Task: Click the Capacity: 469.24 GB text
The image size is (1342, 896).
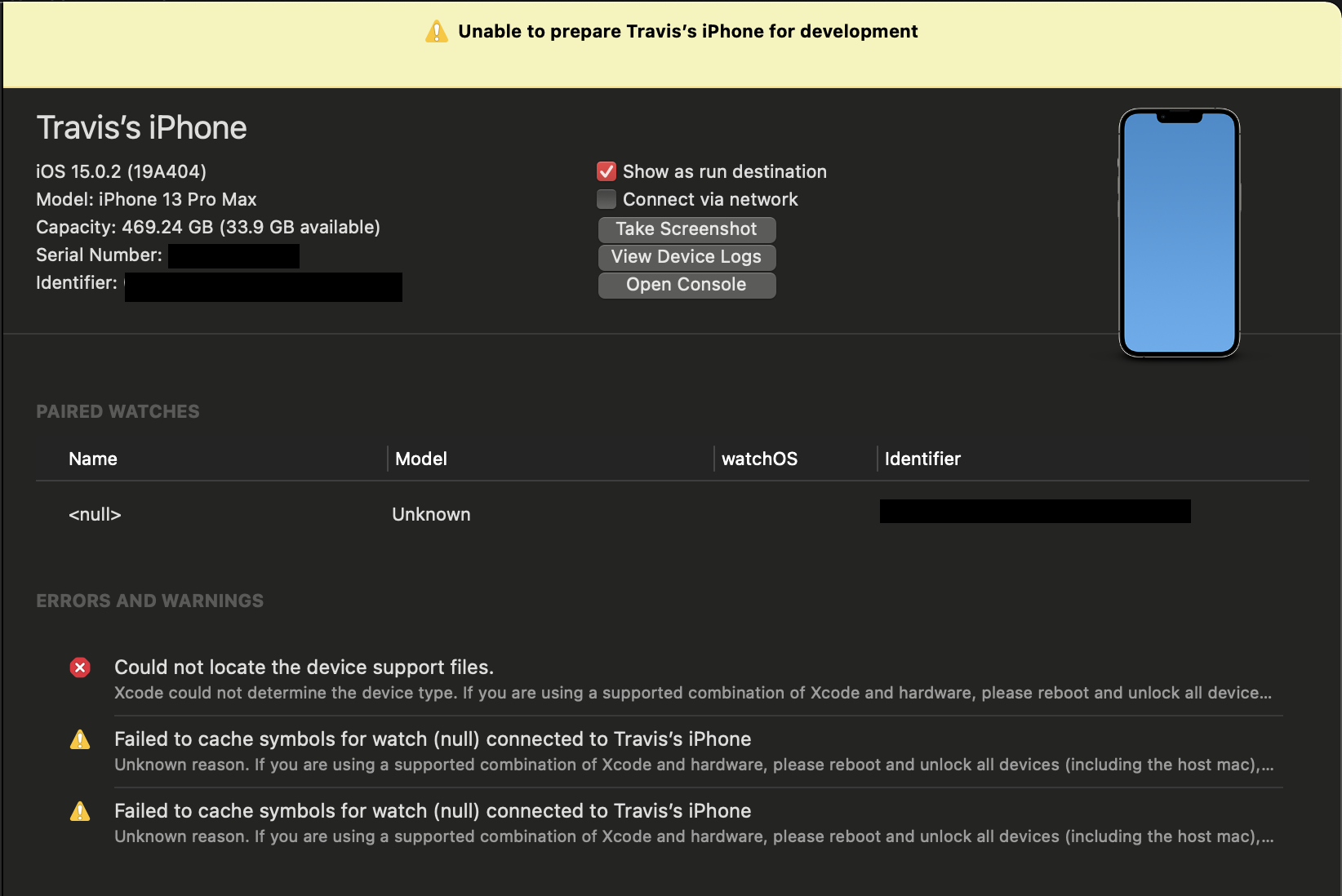Action: click(208, 227)
